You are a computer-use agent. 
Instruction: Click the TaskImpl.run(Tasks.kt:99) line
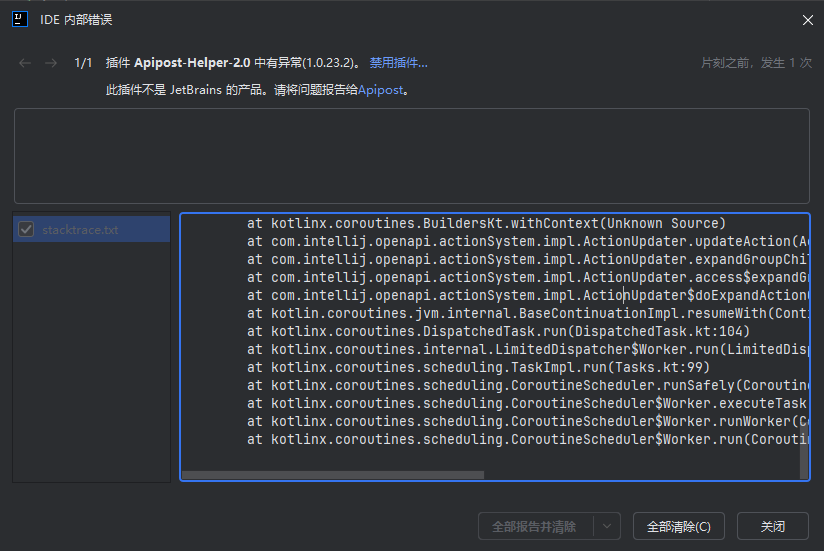pyautogui.click(x=478, y=367)
